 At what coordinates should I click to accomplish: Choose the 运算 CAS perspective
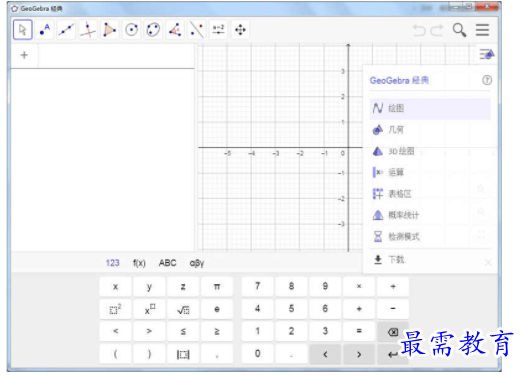[430, 172]
